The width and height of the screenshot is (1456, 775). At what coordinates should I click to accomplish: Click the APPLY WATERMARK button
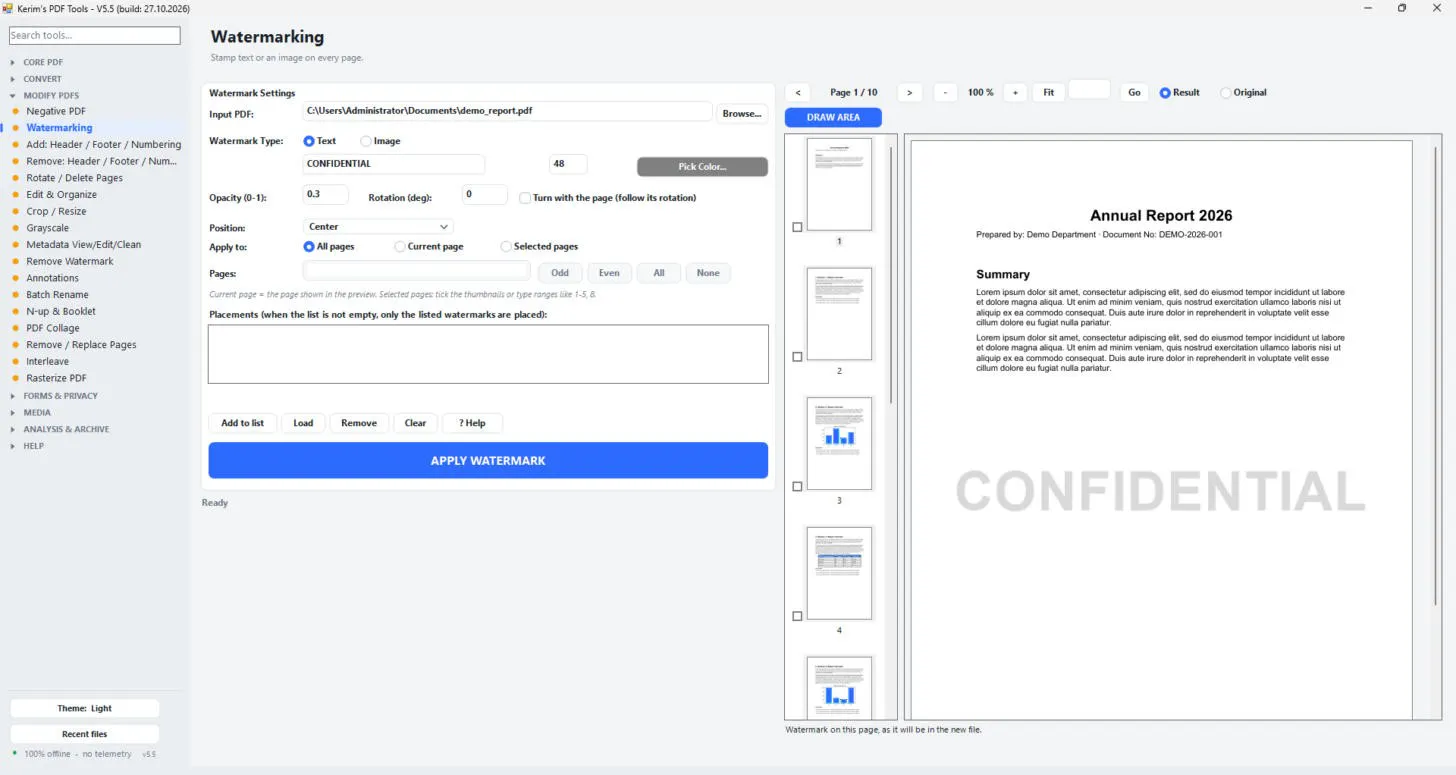pos(488,461)
